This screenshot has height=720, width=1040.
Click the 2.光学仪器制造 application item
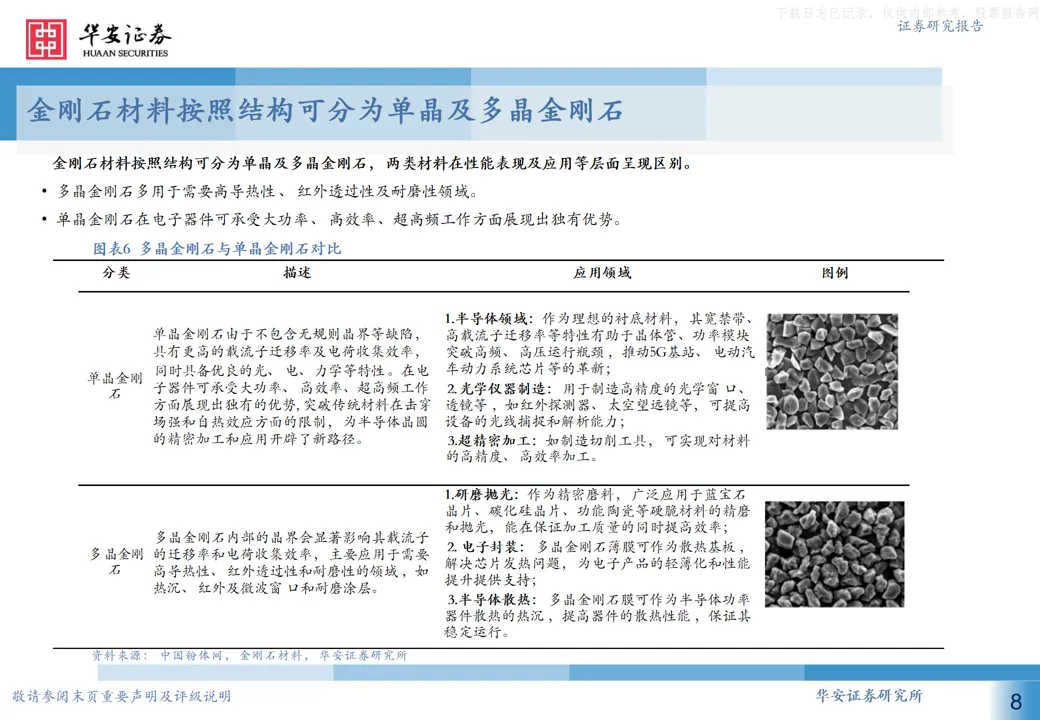click(598, 405)
